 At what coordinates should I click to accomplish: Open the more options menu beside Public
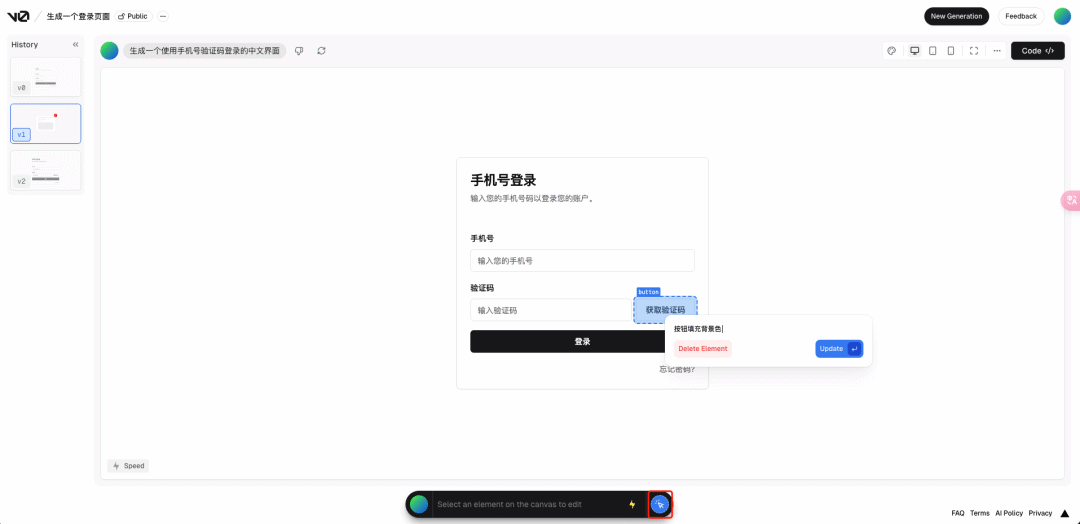(x=163, y=16)
